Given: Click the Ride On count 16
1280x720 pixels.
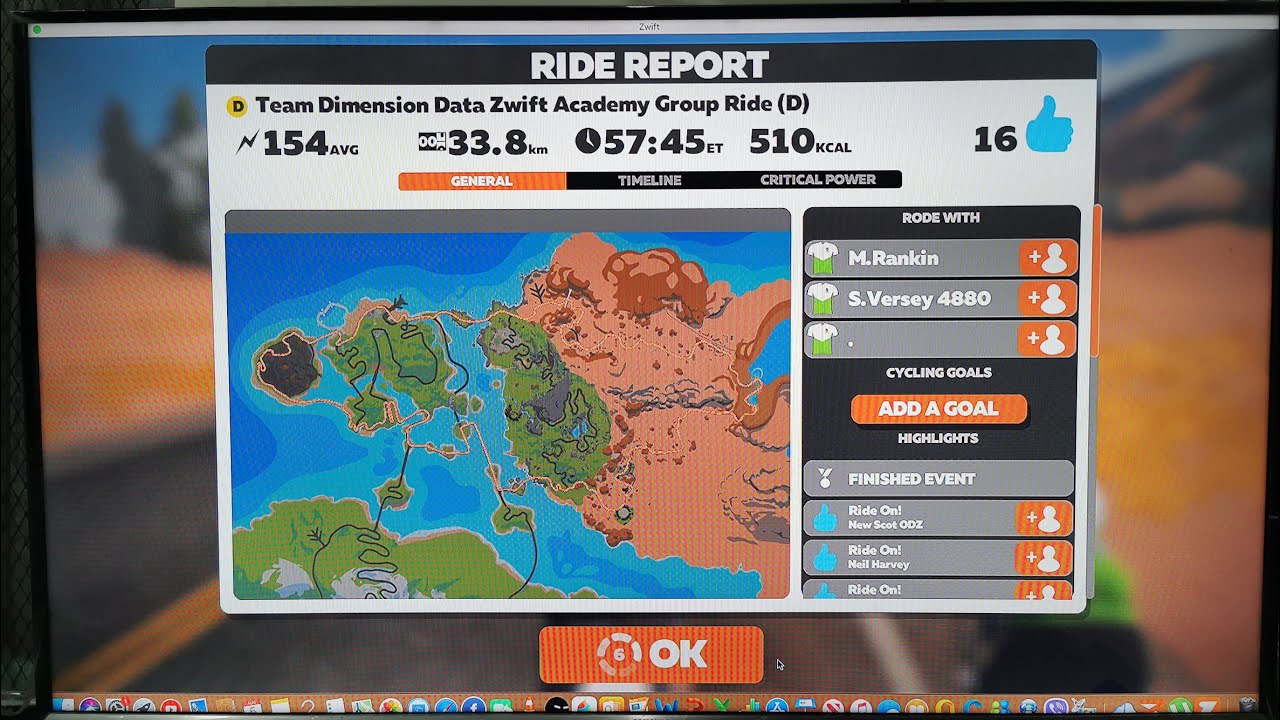Looking at the screenshot, I should click(995, 139).
